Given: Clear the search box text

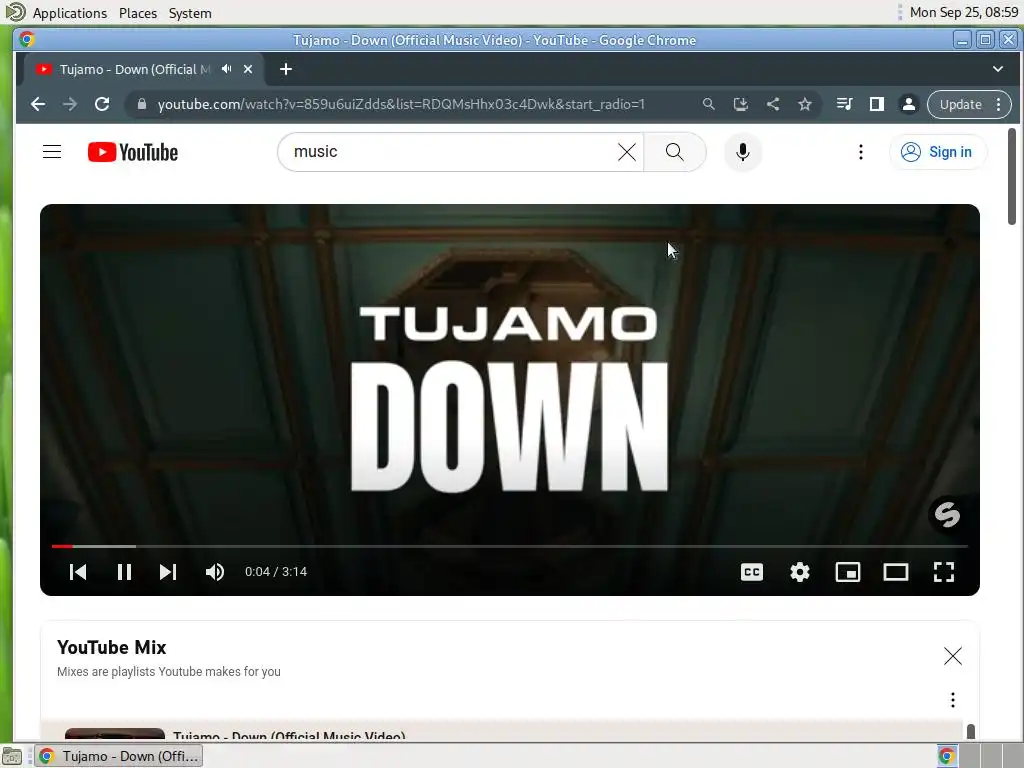Looking at the screenshot, I should (626, 152).
